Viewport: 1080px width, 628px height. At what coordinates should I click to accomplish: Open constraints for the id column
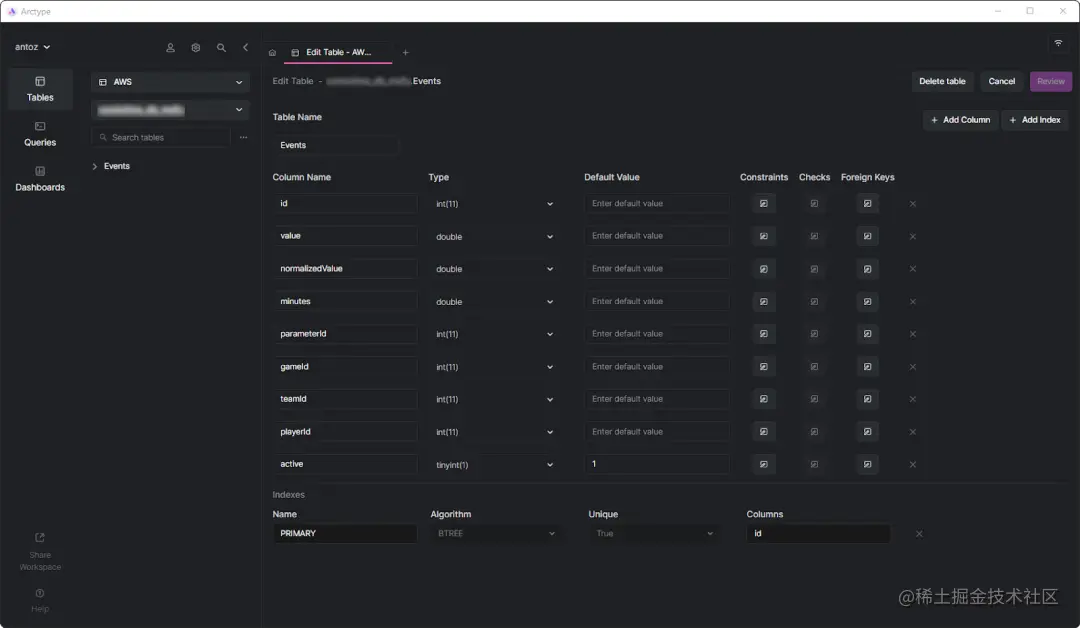[x=763, y=204]
